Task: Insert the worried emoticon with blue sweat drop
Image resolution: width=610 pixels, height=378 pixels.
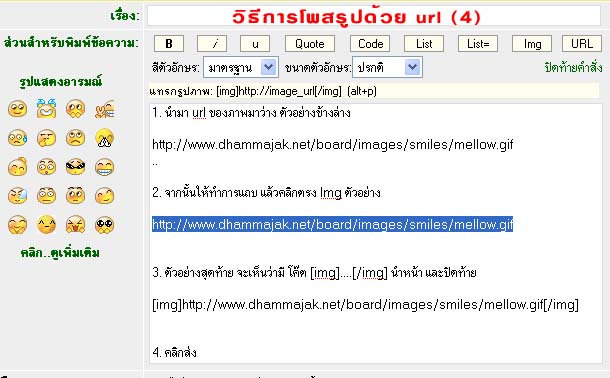Action: [x=18, y=138]
